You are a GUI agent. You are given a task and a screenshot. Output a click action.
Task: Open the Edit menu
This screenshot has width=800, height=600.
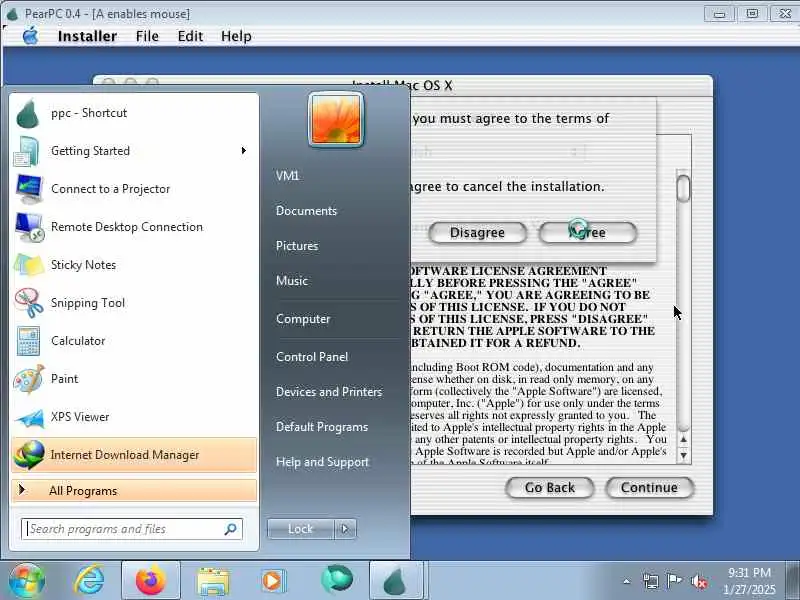point(190,36)
